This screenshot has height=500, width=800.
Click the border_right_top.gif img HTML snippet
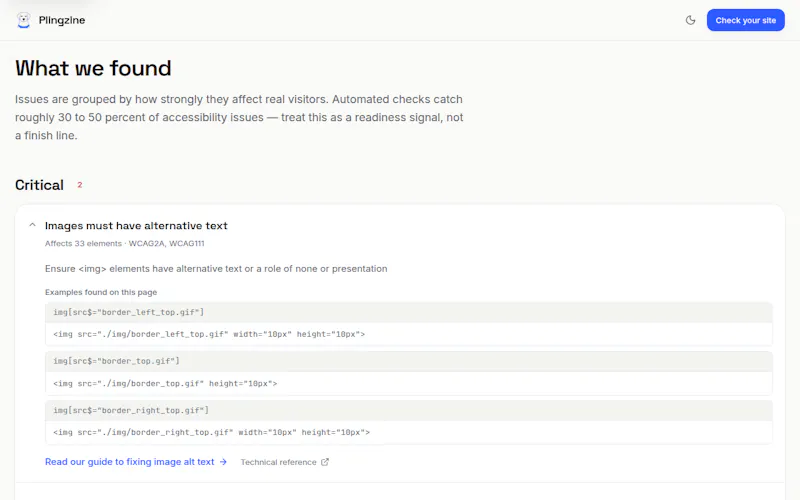[x=408, y=433]
